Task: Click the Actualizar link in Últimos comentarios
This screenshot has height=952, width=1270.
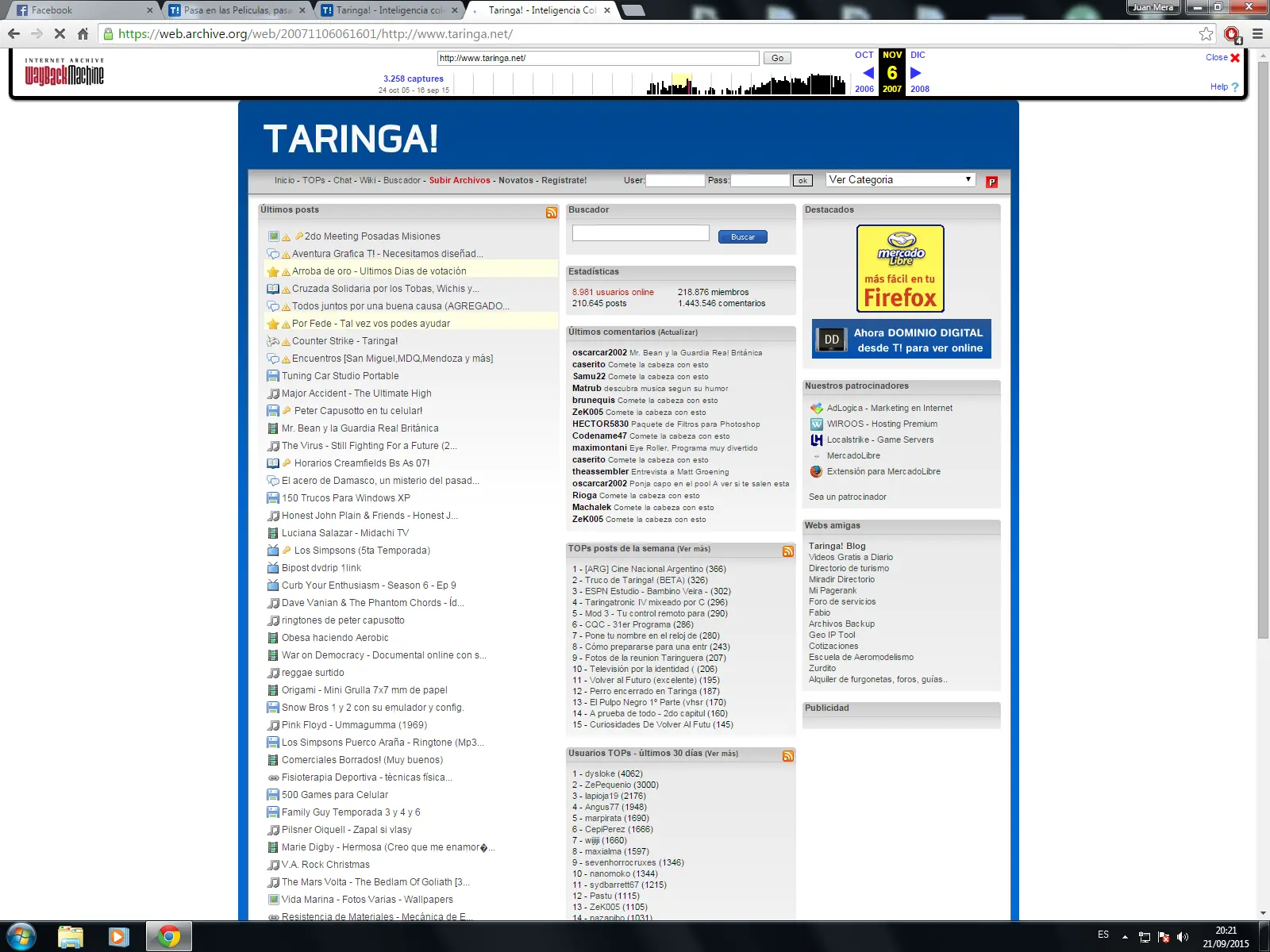Action: coord(678,332)
